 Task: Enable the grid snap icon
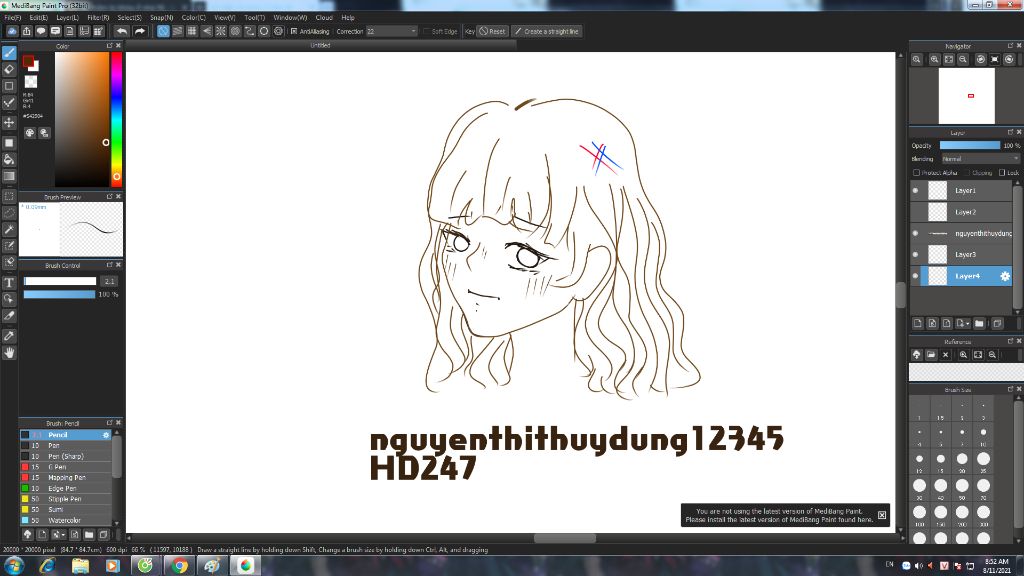point(192,31)
